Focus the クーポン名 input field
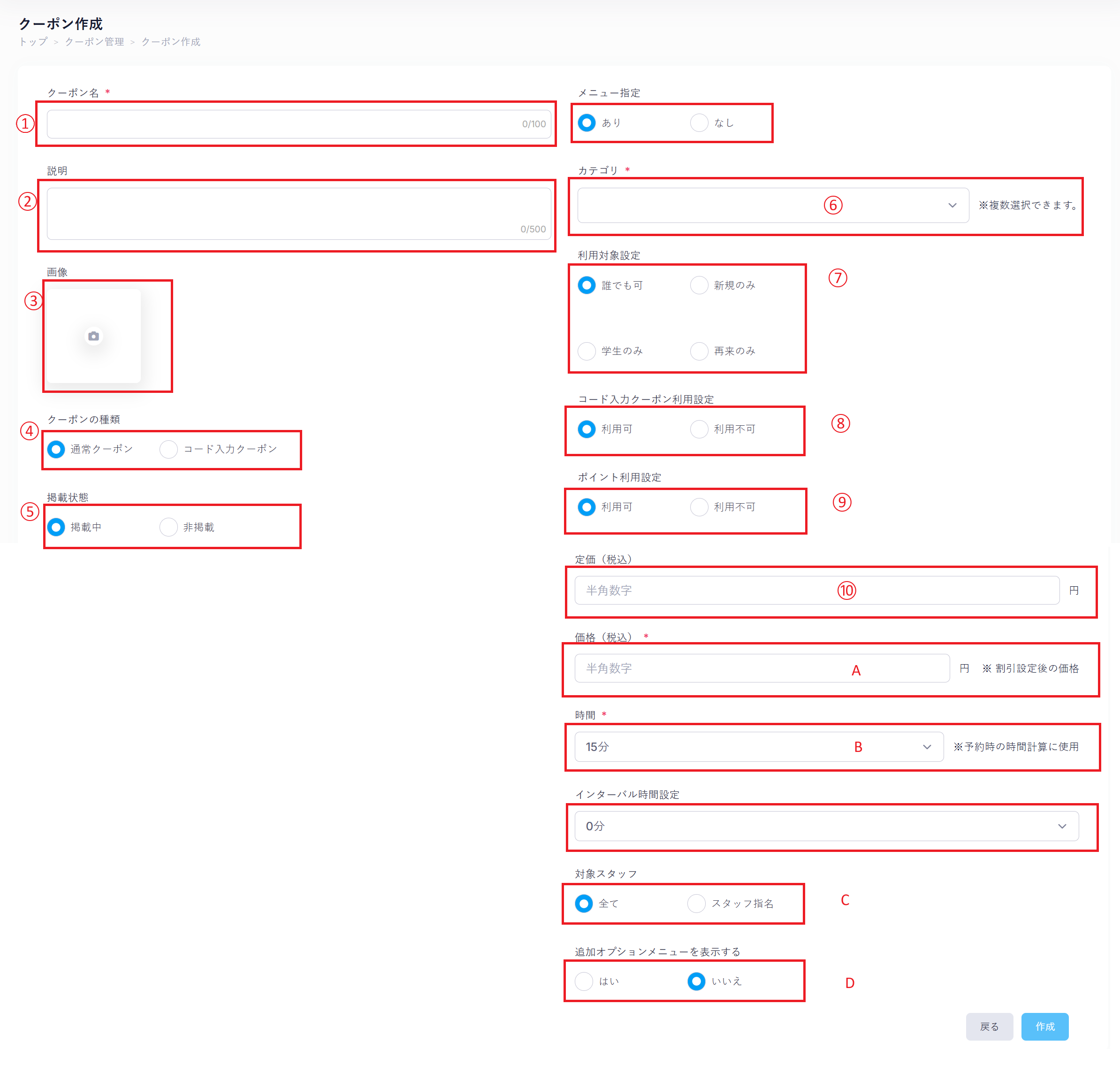This screenshot has width=1120, height=1073. (x=286, y=124)
